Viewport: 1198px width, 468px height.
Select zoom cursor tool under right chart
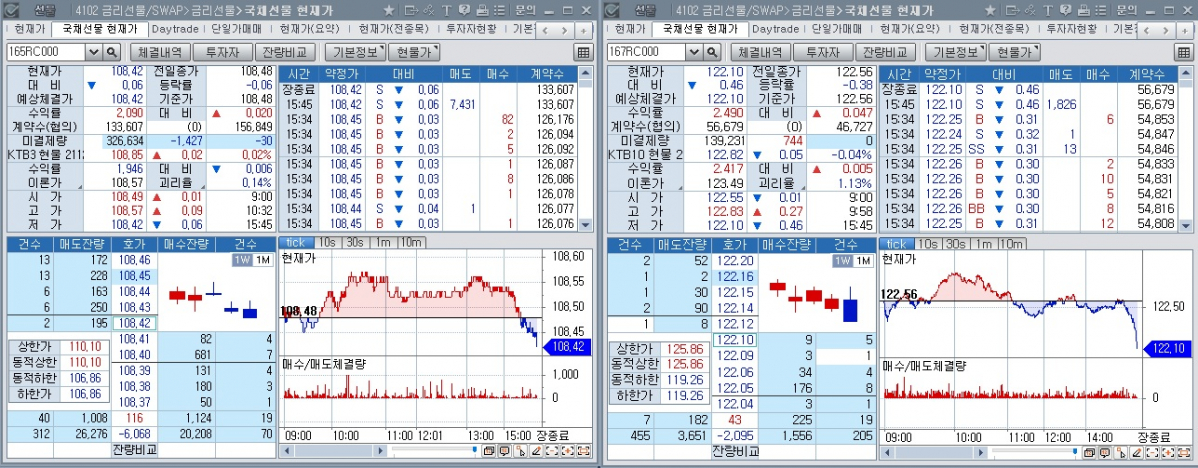(x=1121, y=451)
